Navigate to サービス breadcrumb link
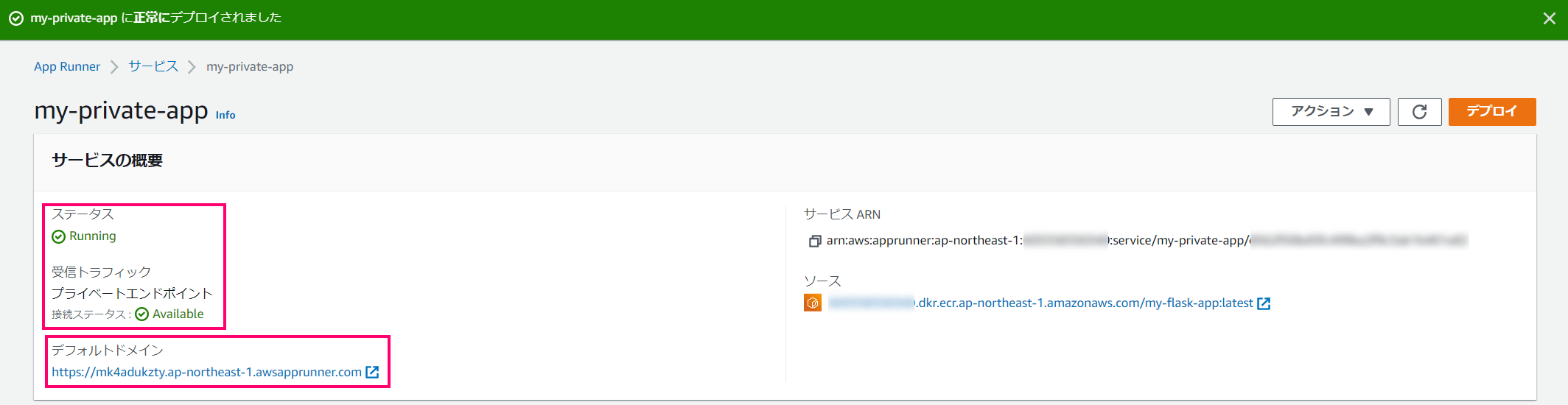Viewport: 1568px width, 405px height. 153,66
